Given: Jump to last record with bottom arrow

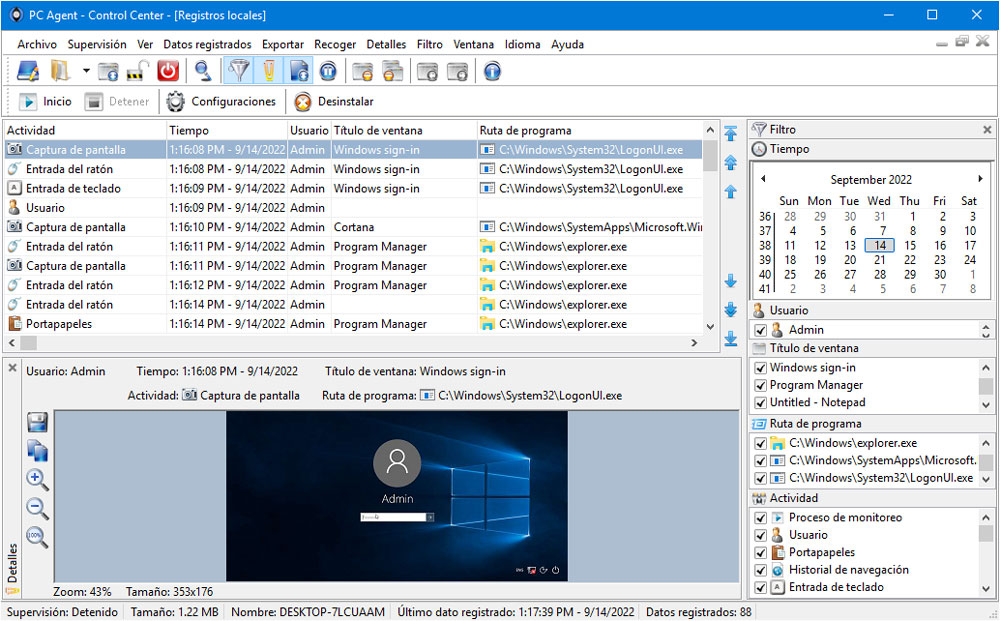Looking at the screenshot, I should 731,339.
